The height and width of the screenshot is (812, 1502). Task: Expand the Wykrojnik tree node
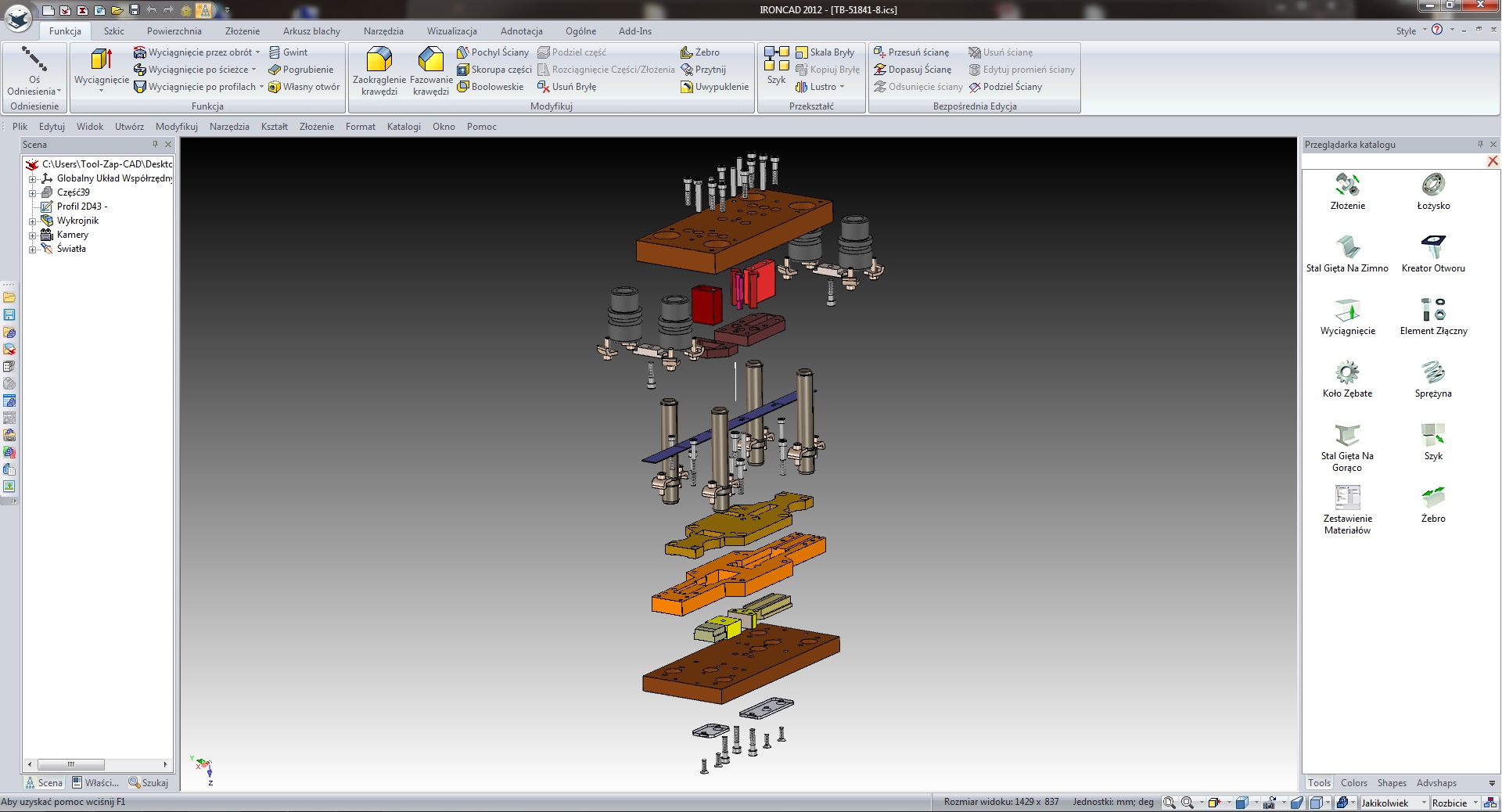click(33, 221)
